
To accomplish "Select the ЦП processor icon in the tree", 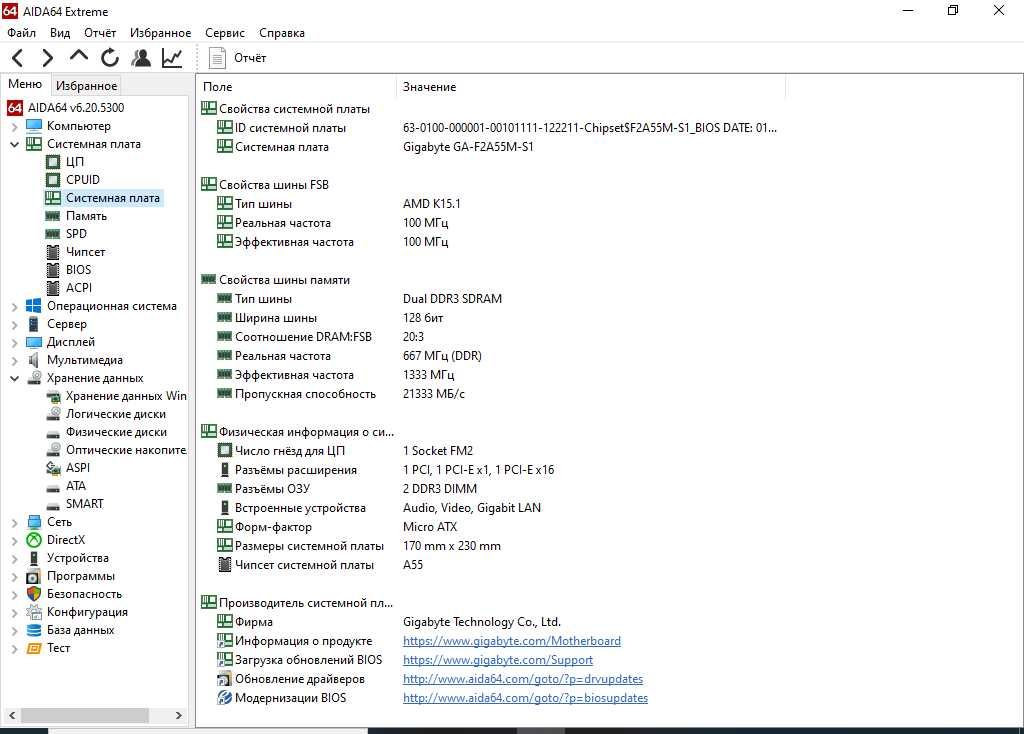I will (53, 162).
